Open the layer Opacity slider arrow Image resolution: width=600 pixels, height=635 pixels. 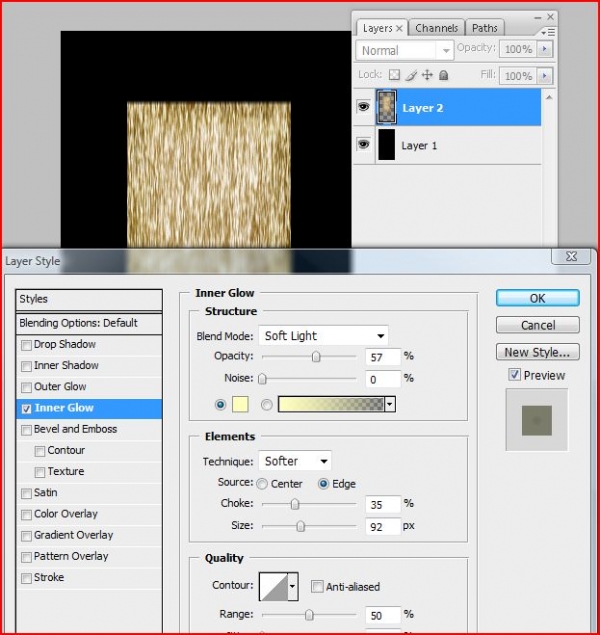coord(545,49)
